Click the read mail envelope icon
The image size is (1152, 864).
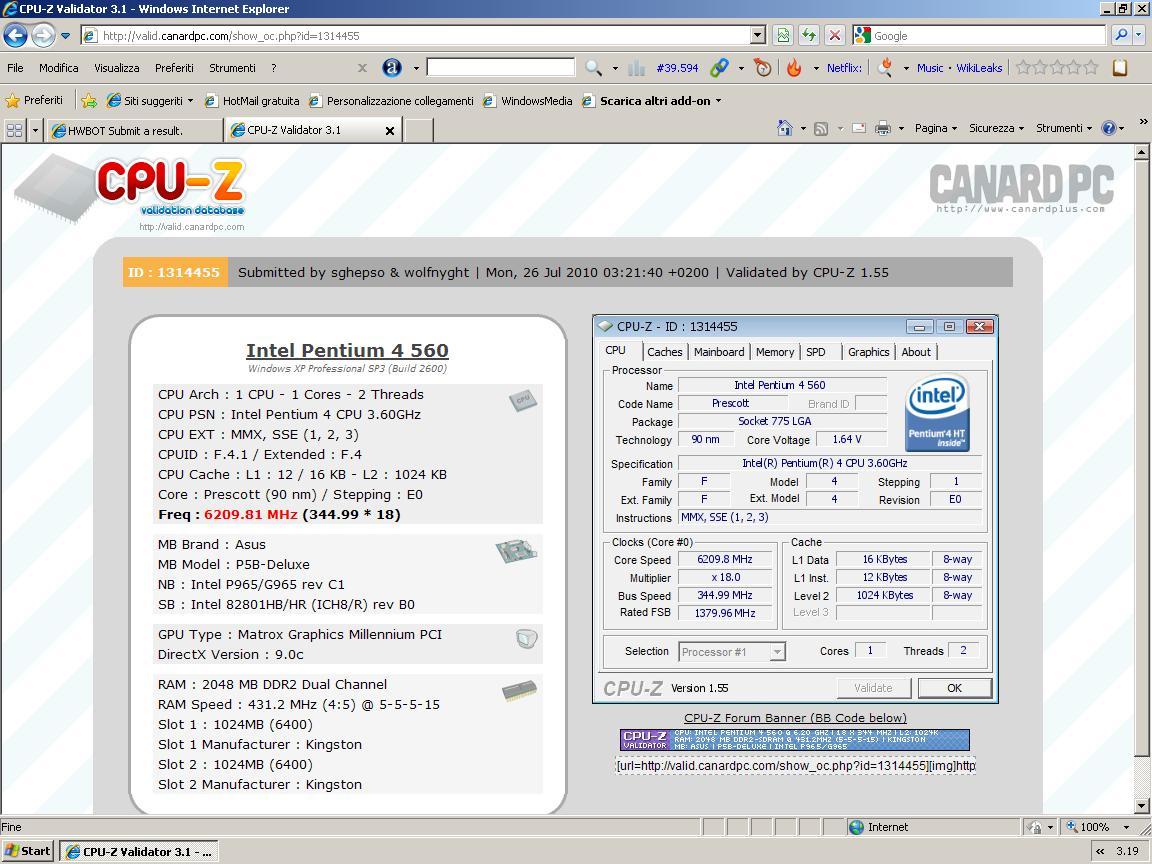pyautogui.click(x=858, y=129)
